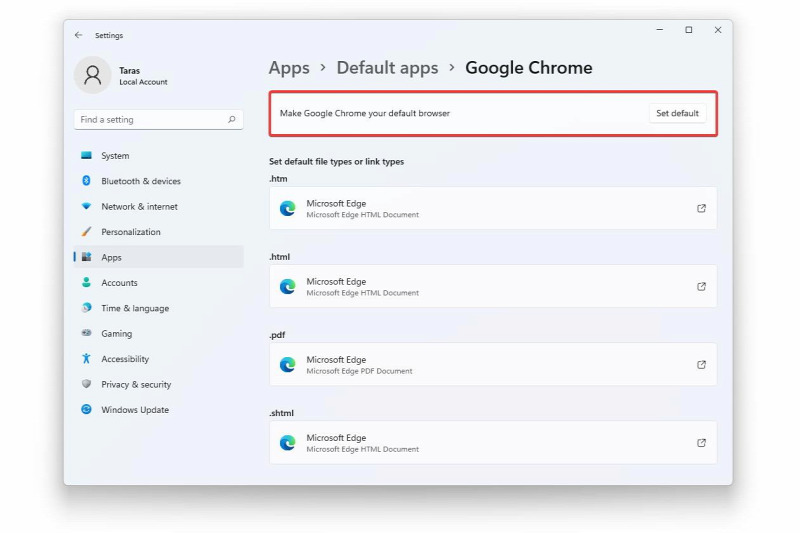Image resolution: width=800 pixels, height=533 pixels.
Task: Select Apps category in sidebar
Action: [x=159, y=257]
